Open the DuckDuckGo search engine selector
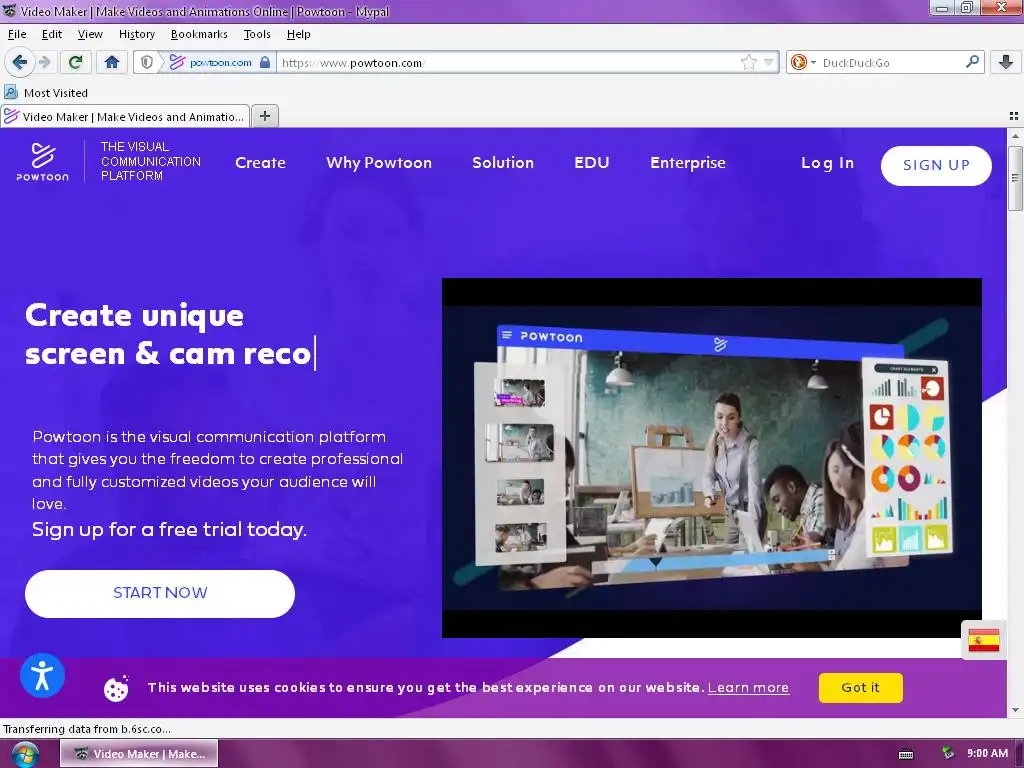This screenshot has height=768, width=1024. click(803, 62)
